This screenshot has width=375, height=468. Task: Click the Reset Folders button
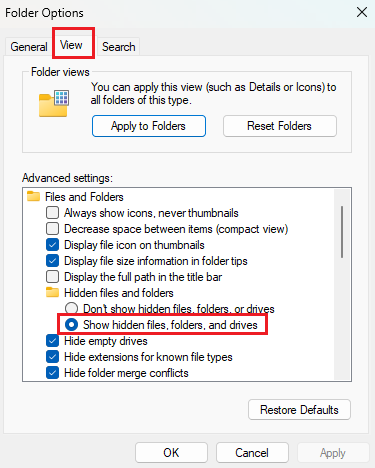[x=280, y=126]
